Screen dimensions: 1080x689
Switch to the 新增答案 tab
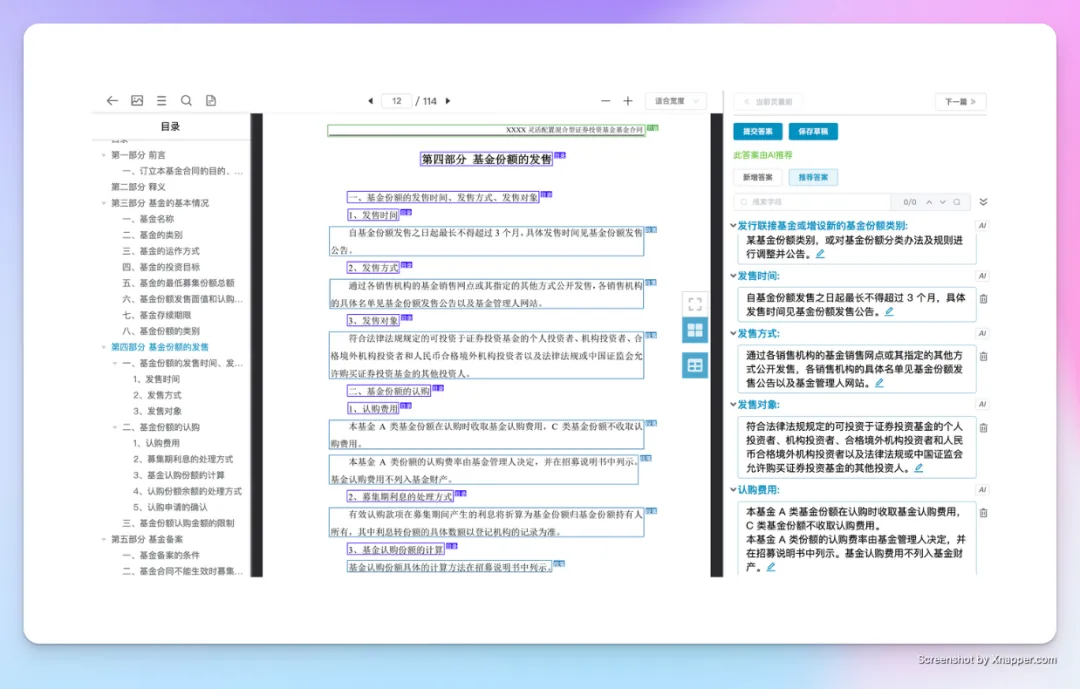[x=758, y=178]
